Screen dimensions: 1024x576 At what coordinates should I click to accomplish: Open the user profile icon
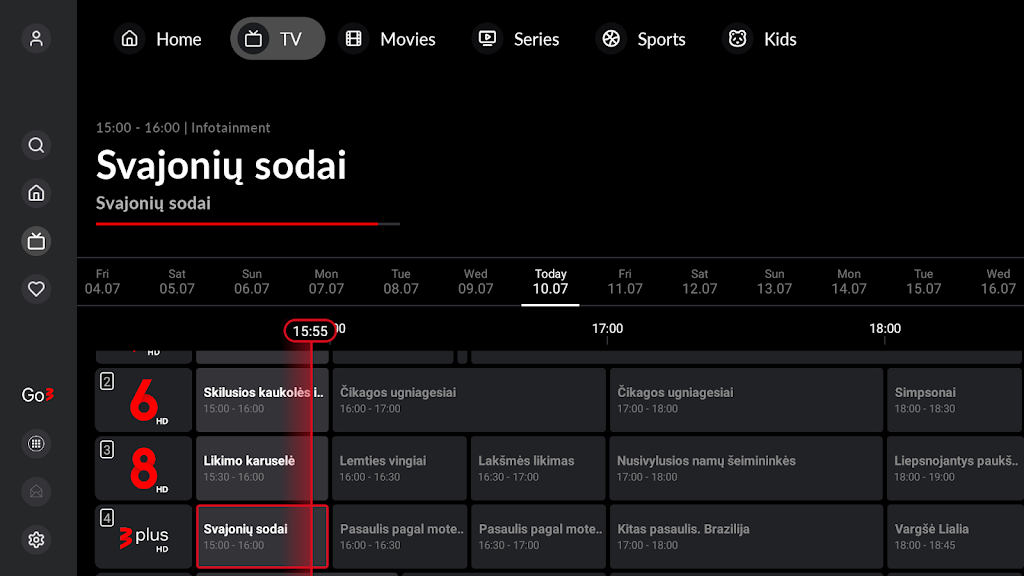(37, 39)
